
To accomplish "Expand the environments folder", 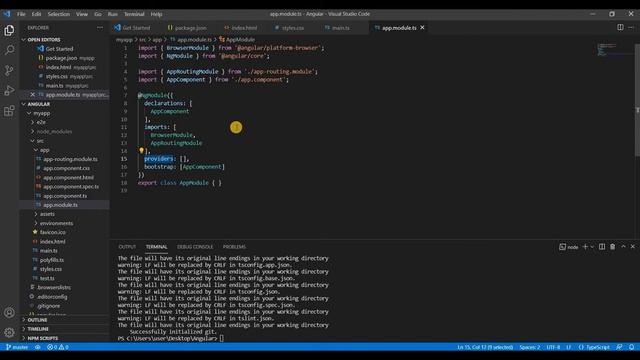I will coord(56,223).
